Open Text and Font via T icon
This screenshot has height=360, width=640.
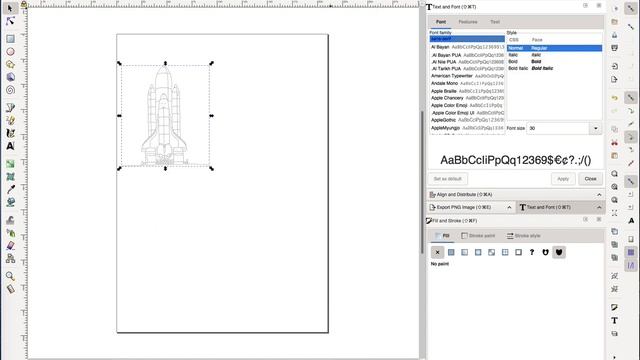point(614,320)
